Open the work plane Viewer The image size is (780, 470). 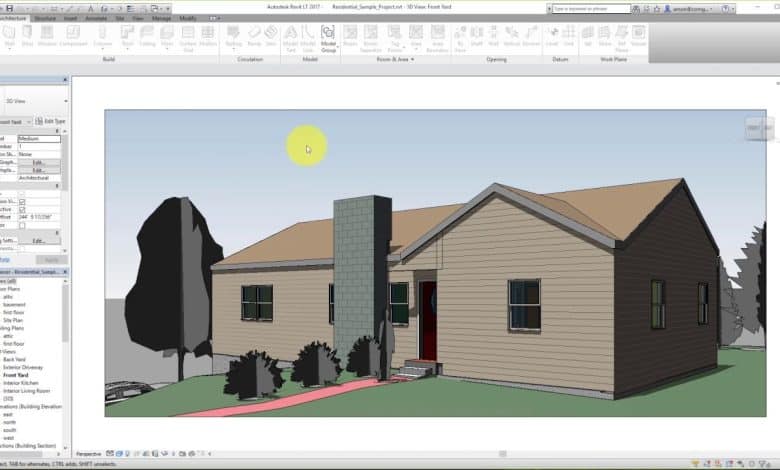coord(638,37)
